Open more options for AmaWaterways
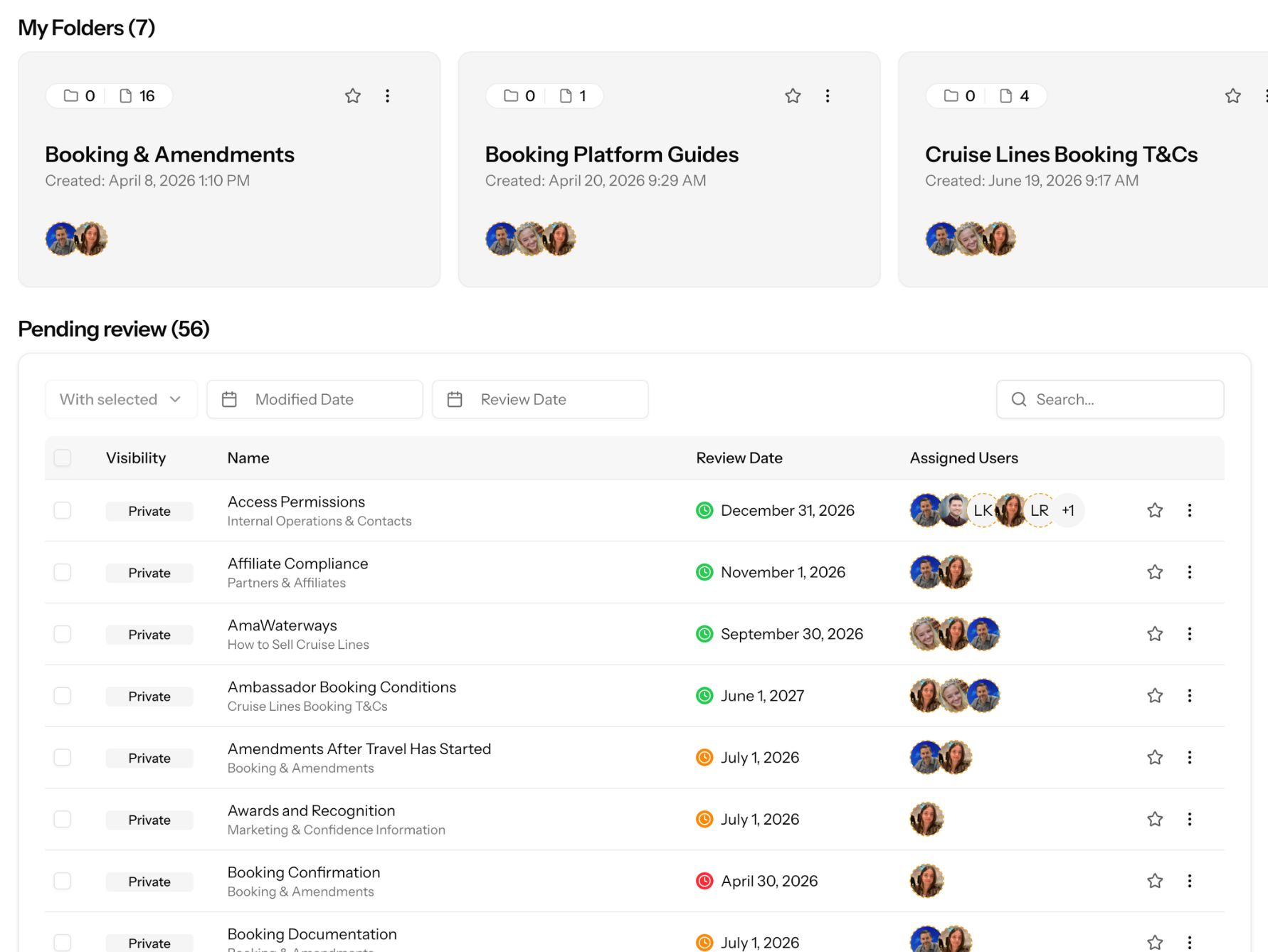Screen dimensions: 1268x952 point(1189,634)
